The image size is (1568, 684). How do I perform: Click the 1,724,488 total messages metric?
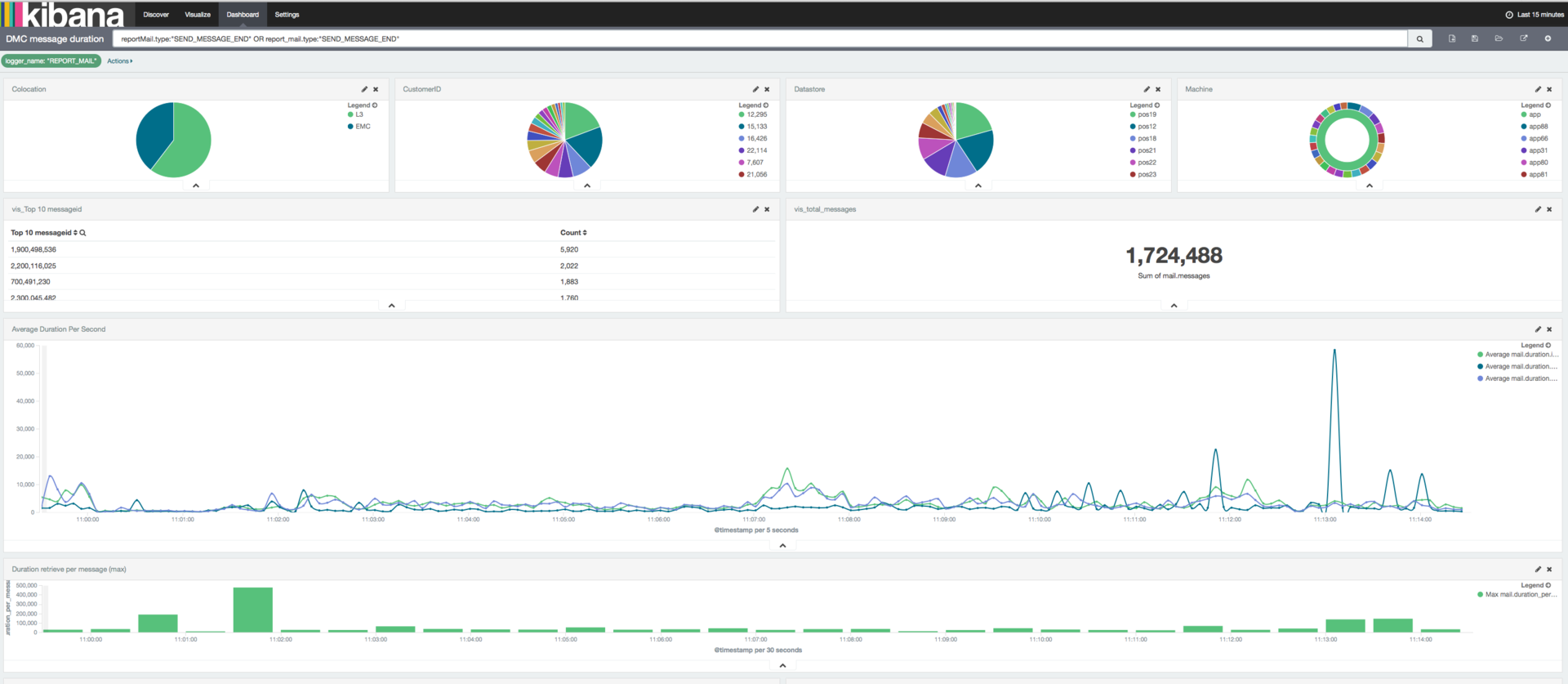point(1174,256)
